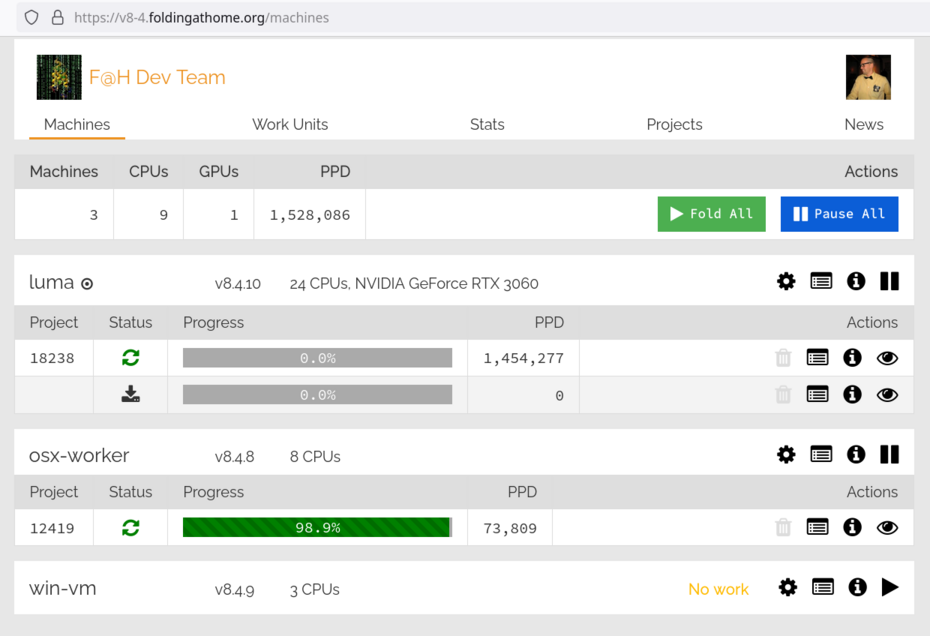Open settings gear for osx-worker machine

[786, 454]
